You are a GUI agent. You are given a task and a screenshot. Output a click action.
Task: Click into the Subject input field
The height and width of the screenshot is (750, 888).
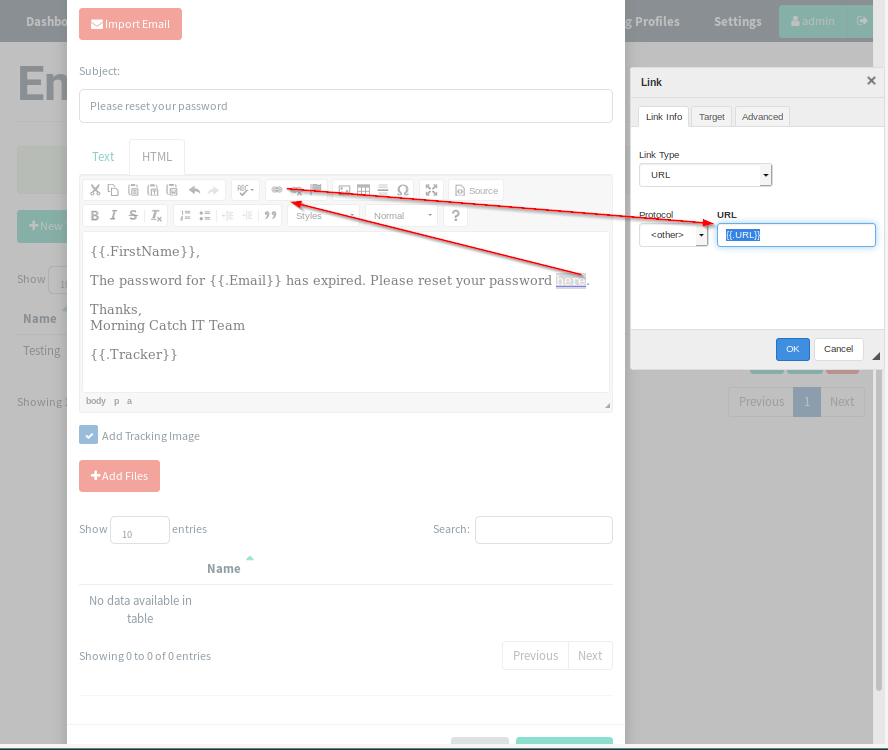[345, 106]
